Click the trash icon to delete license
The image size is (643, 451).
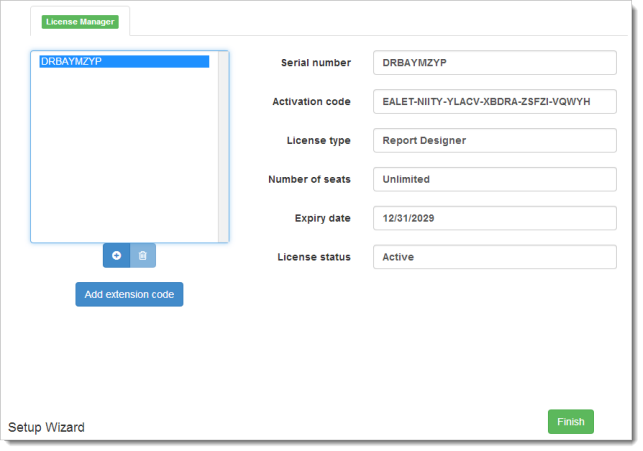coord(142,256)
